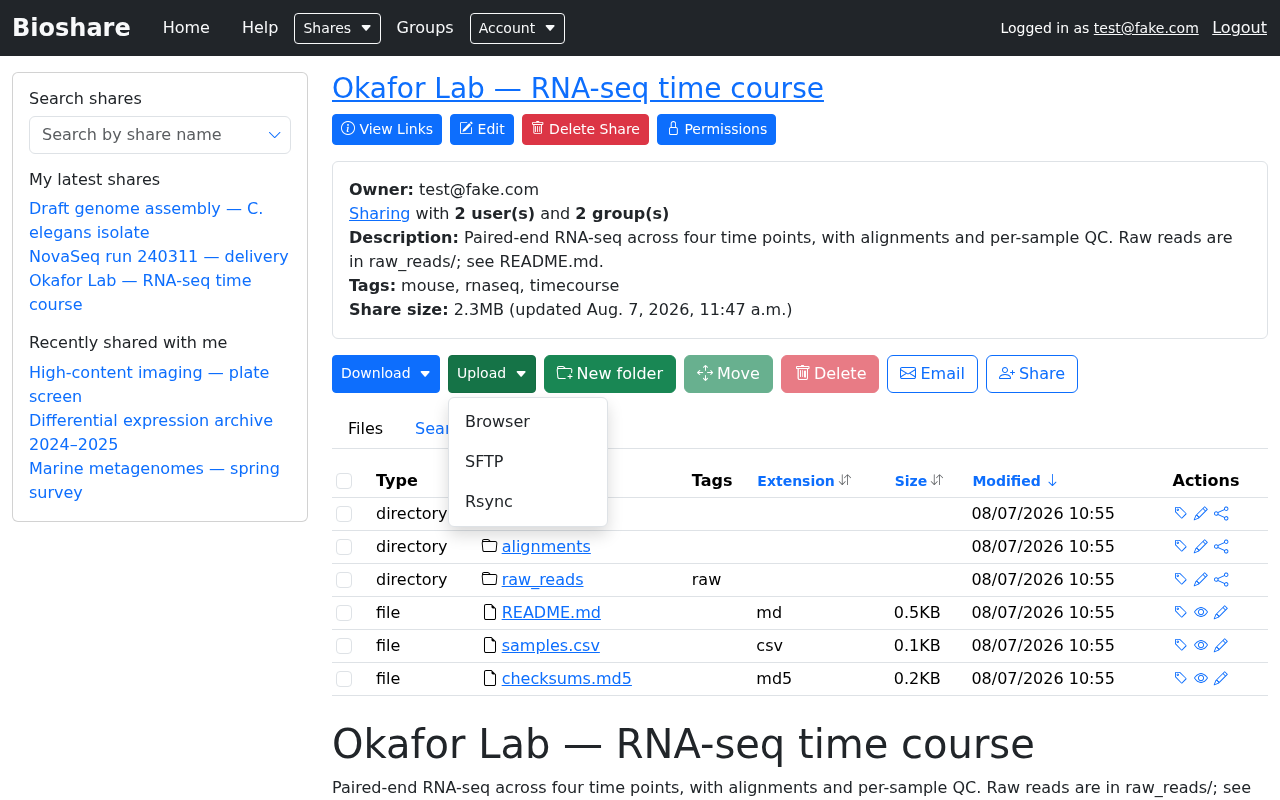Click the Okafor Lab share title link
The image size is (1280, 800).
578,89
